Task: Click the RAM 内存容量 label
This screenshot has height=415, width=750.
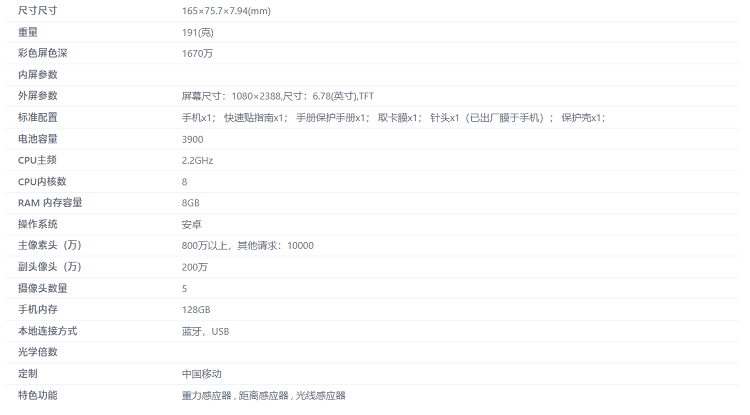Action: point(50,203)
